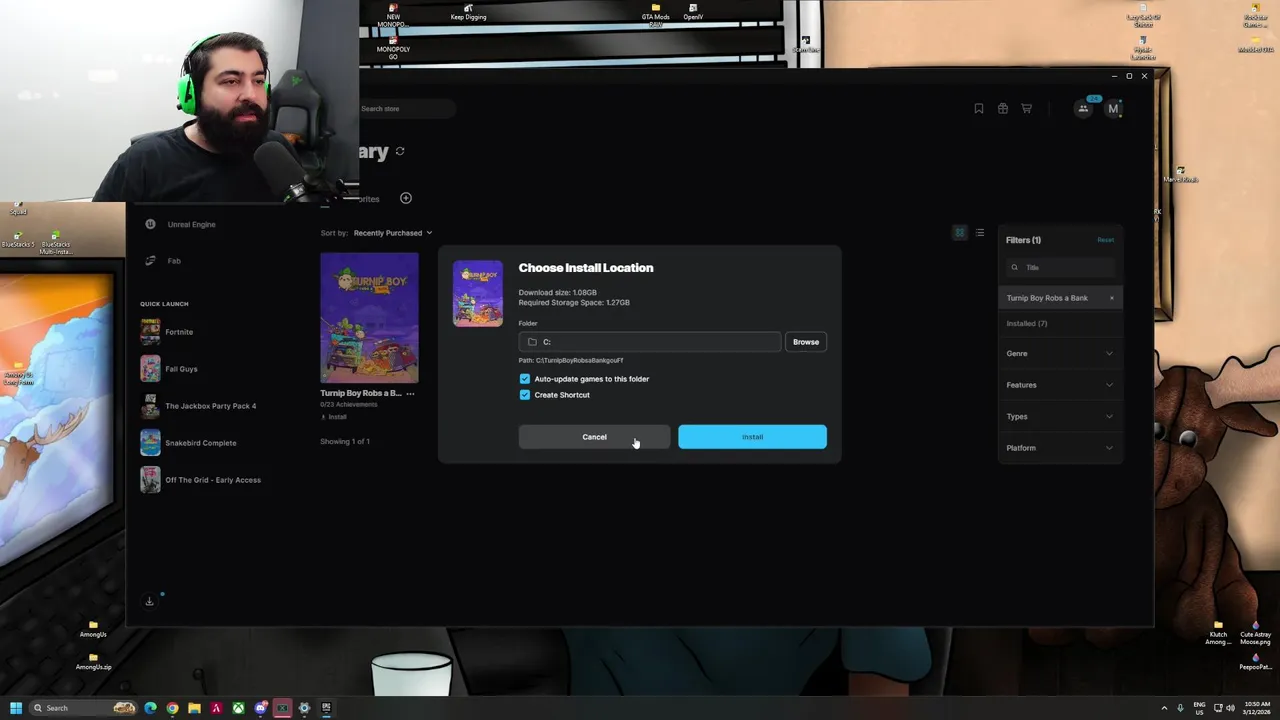Expand the Platform filter section

pos(1060,448)
